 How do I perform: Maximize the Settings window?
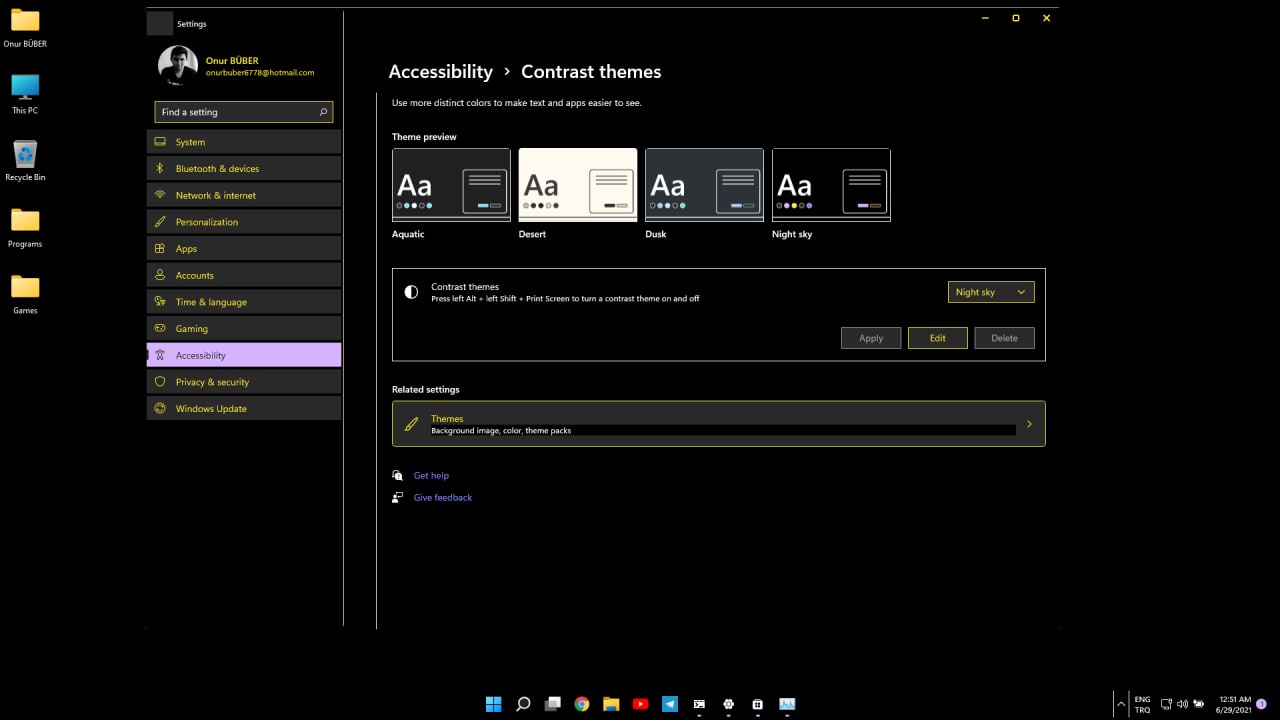[1015, 18]
